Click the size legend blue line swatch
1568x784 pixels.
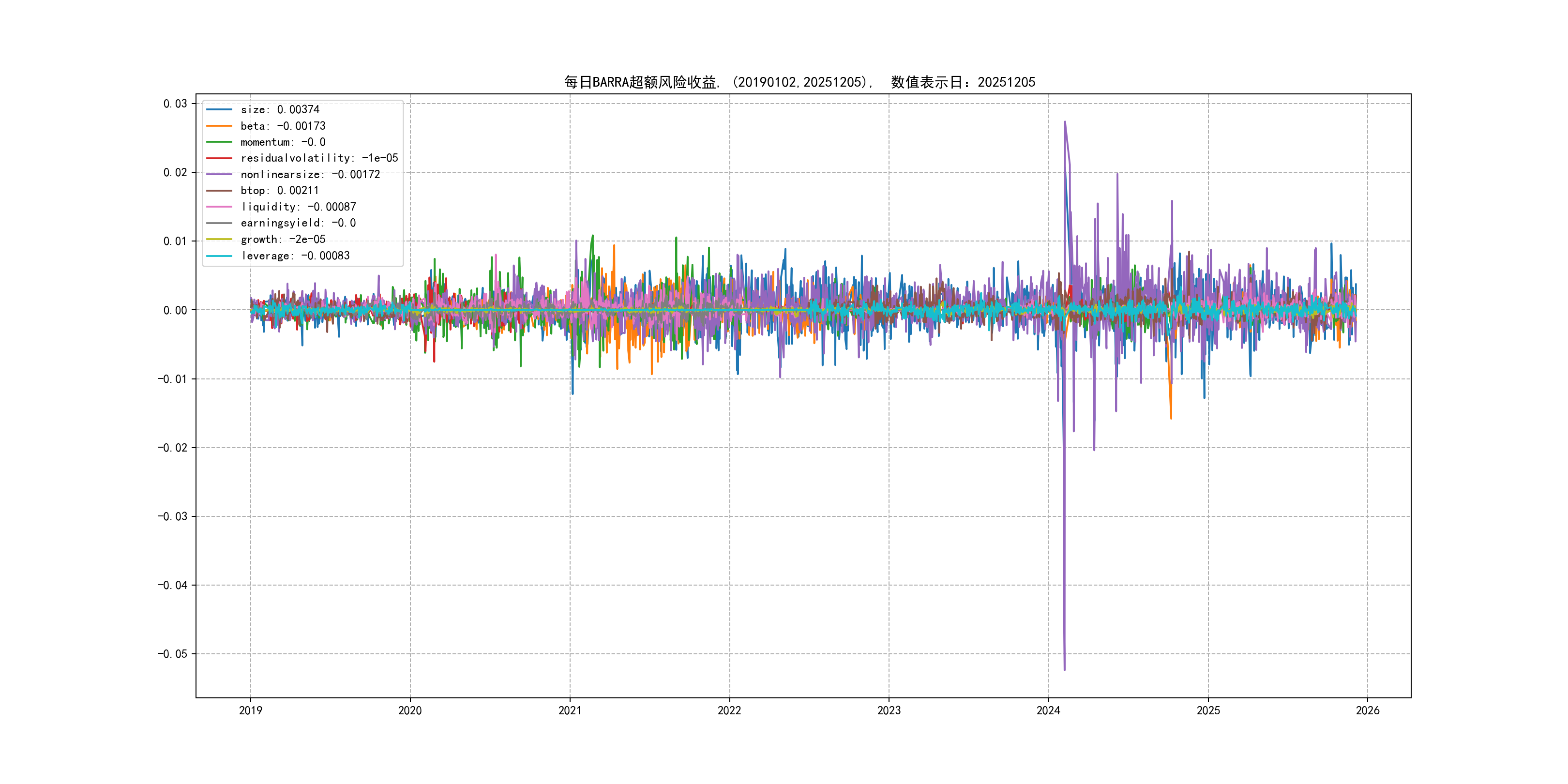pyautogui.click(x=219, y=109)
